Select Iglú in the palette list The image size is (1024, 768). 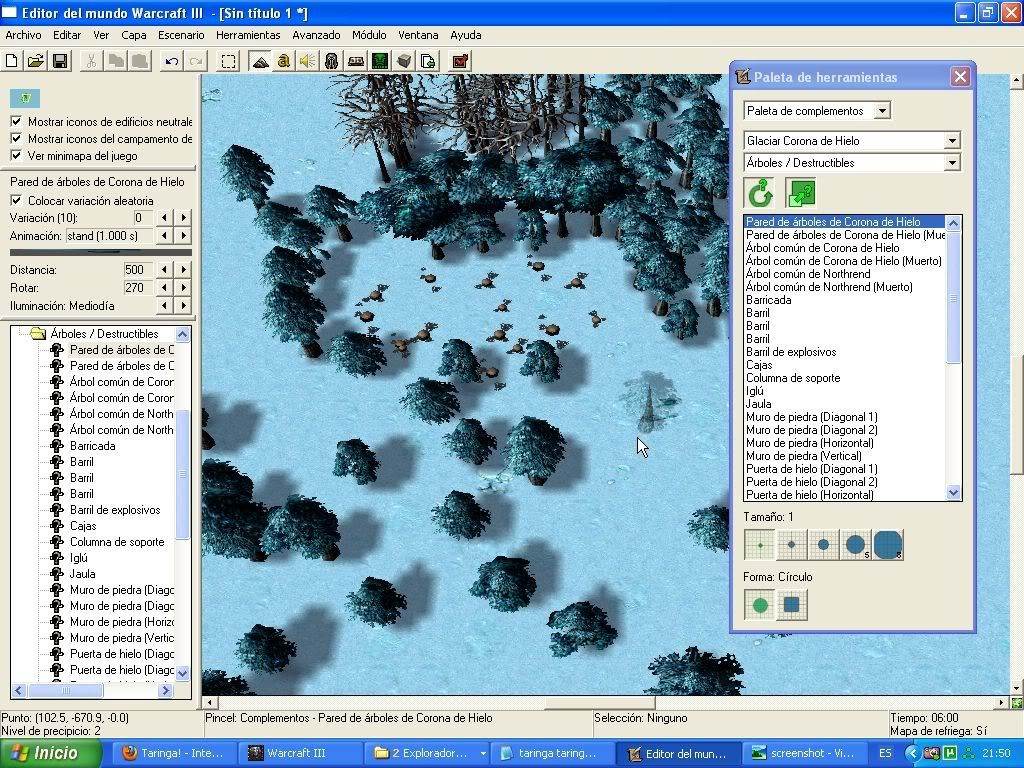pos(755,391)
